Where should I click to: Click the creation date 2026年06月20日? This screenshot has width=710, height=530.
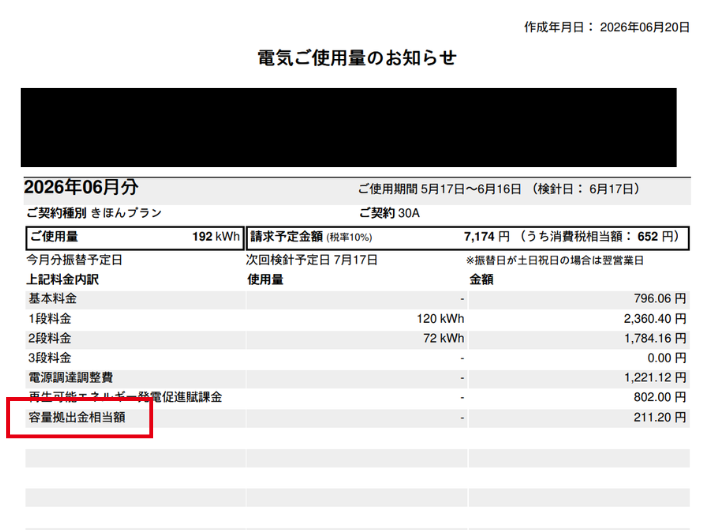[644, 27]
